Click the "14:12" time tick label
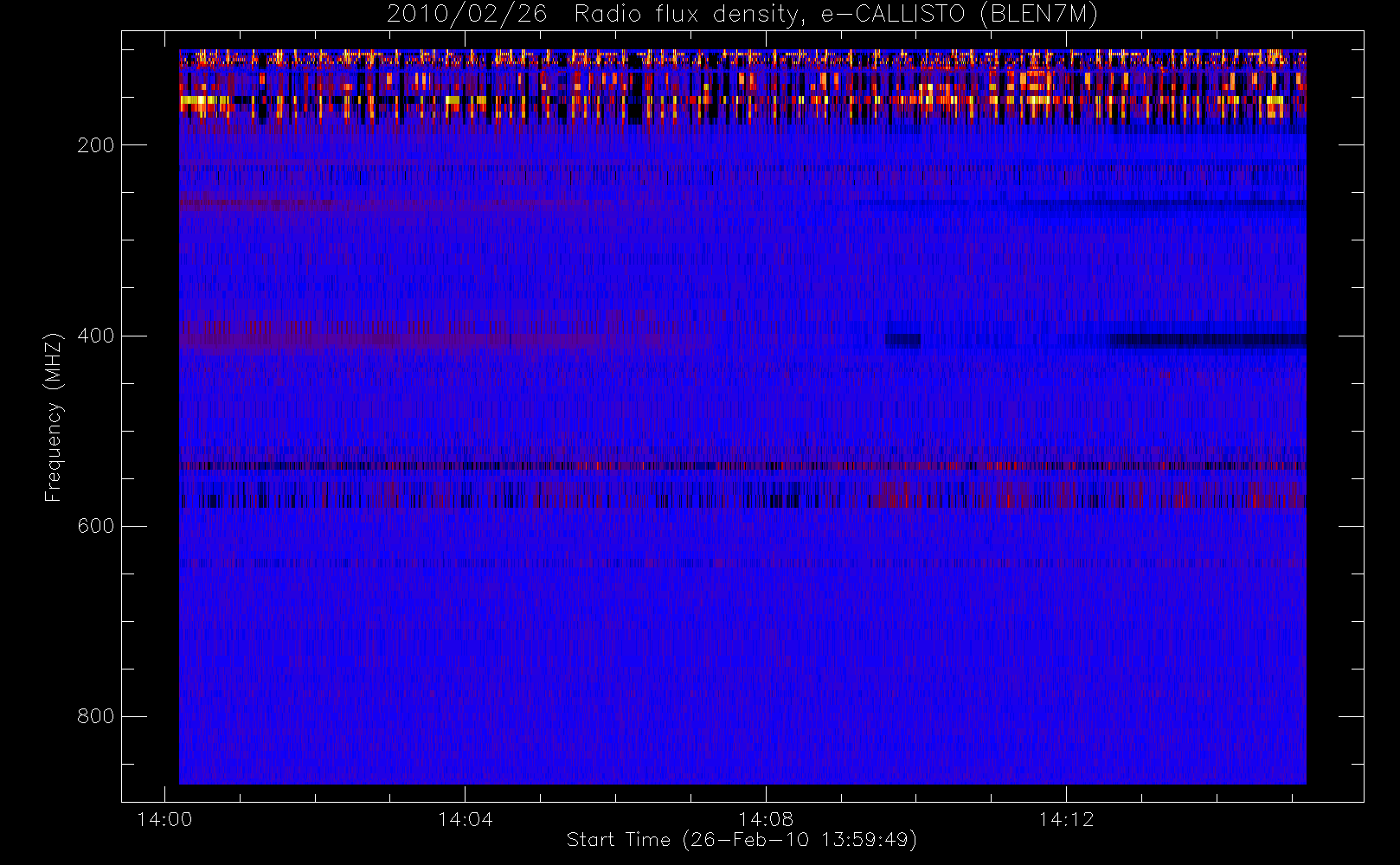 click(1066, 819)
